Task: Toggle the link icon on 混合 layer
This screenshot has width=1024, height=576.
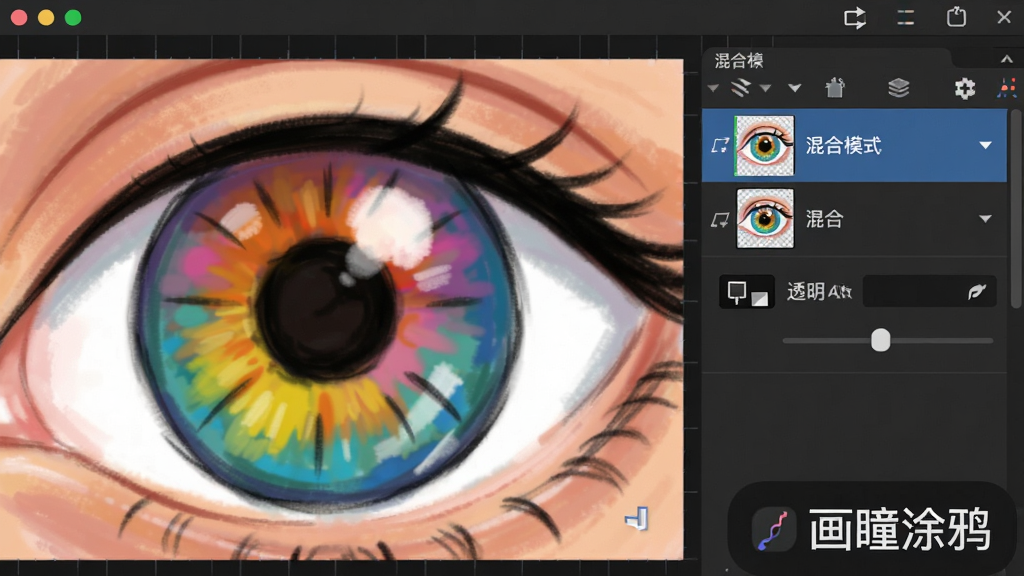Action: pyautogui.click(x=720, y=220)
